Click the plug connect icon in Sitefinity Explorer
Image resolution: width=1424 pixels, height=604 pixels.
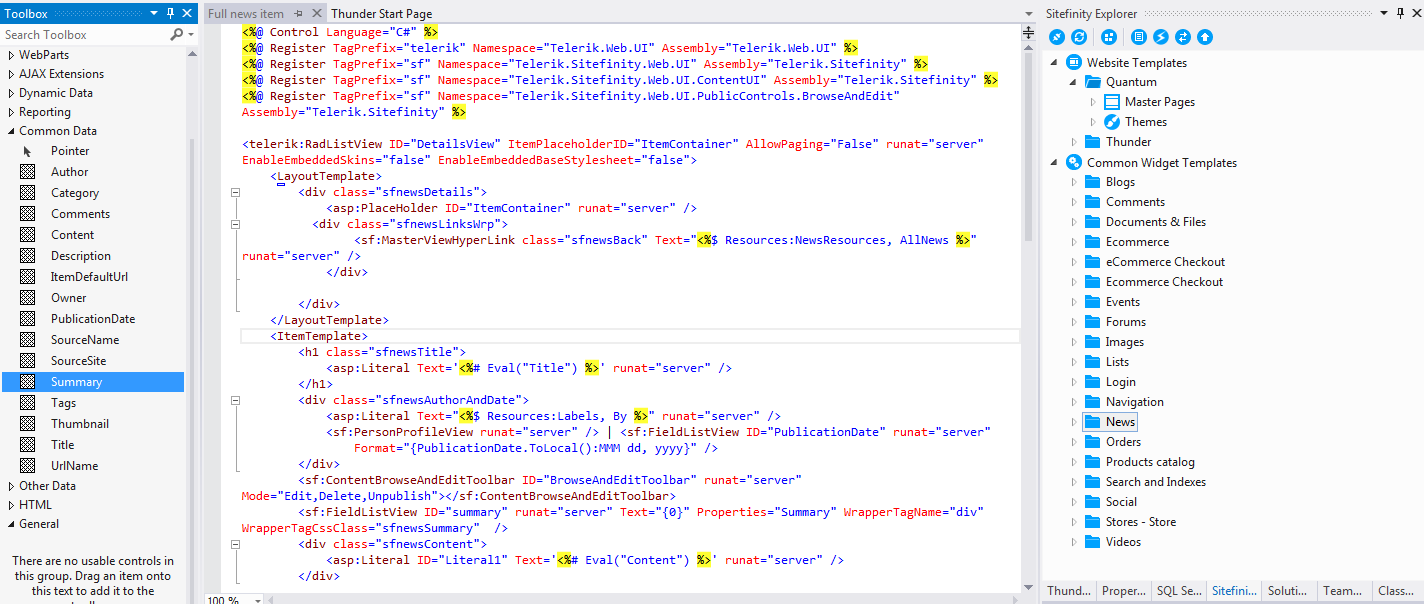coord(1057,37)
